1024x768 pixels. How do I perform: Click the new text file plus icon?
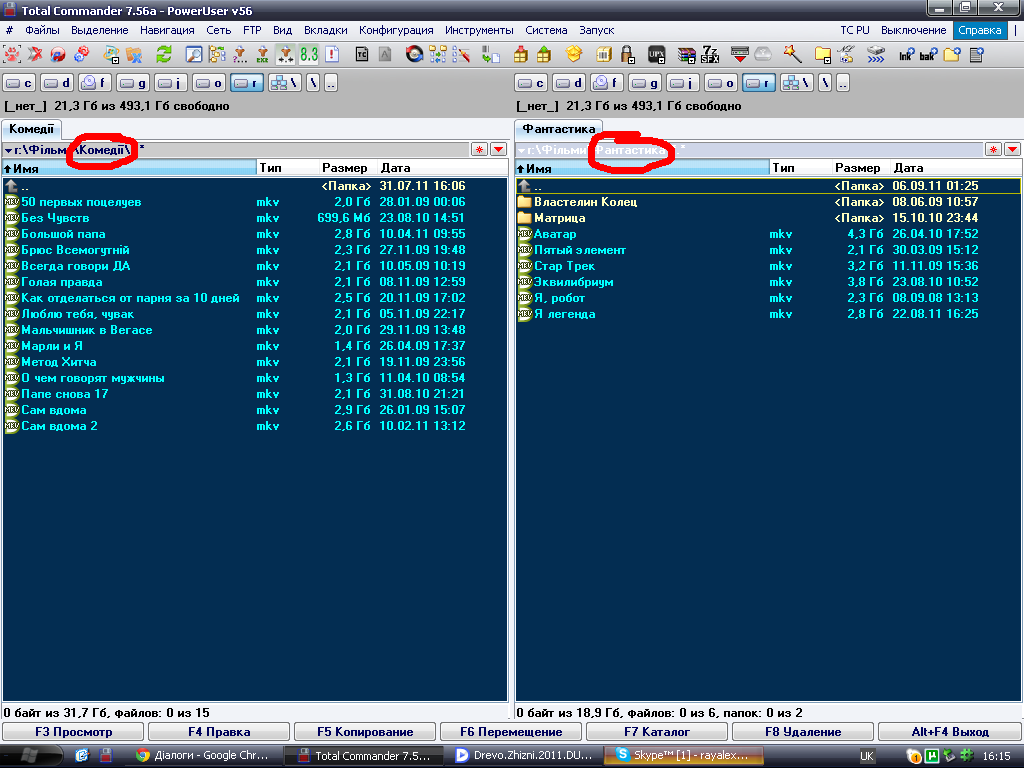click(x=976, y=54)
